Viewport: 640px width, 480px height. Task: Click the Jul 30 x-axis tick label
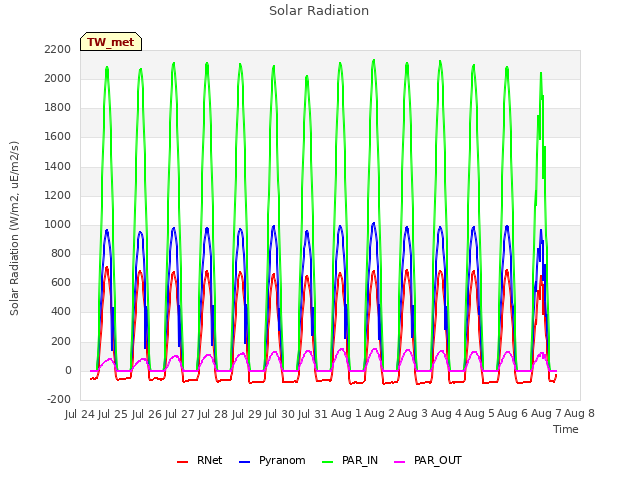coord(280,414)
